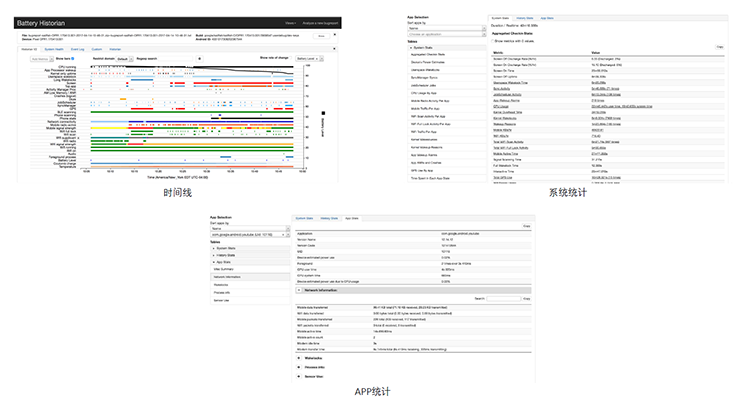Select System Stats tab in system stats view

coord(500,18)
